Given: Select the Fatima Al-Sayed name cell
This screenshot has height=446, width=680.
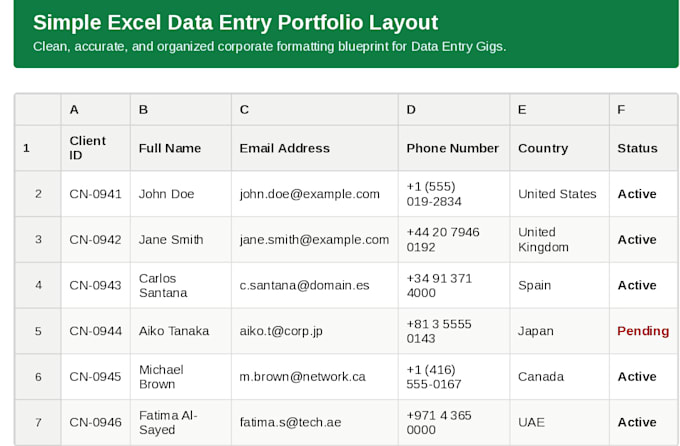Looking at the screenshot, I should [180, 422].
